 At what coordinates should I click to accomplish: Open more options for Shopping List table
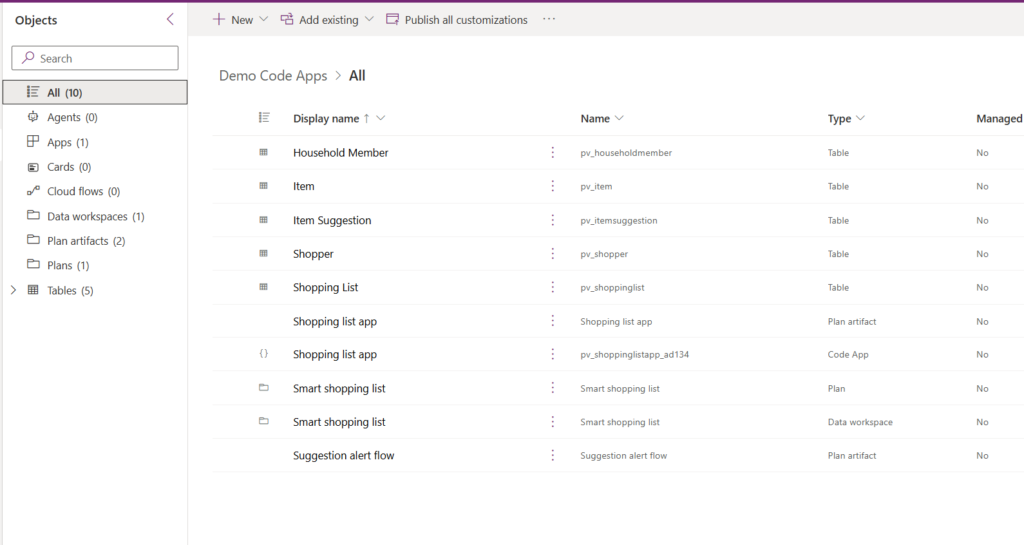[552, 287]
